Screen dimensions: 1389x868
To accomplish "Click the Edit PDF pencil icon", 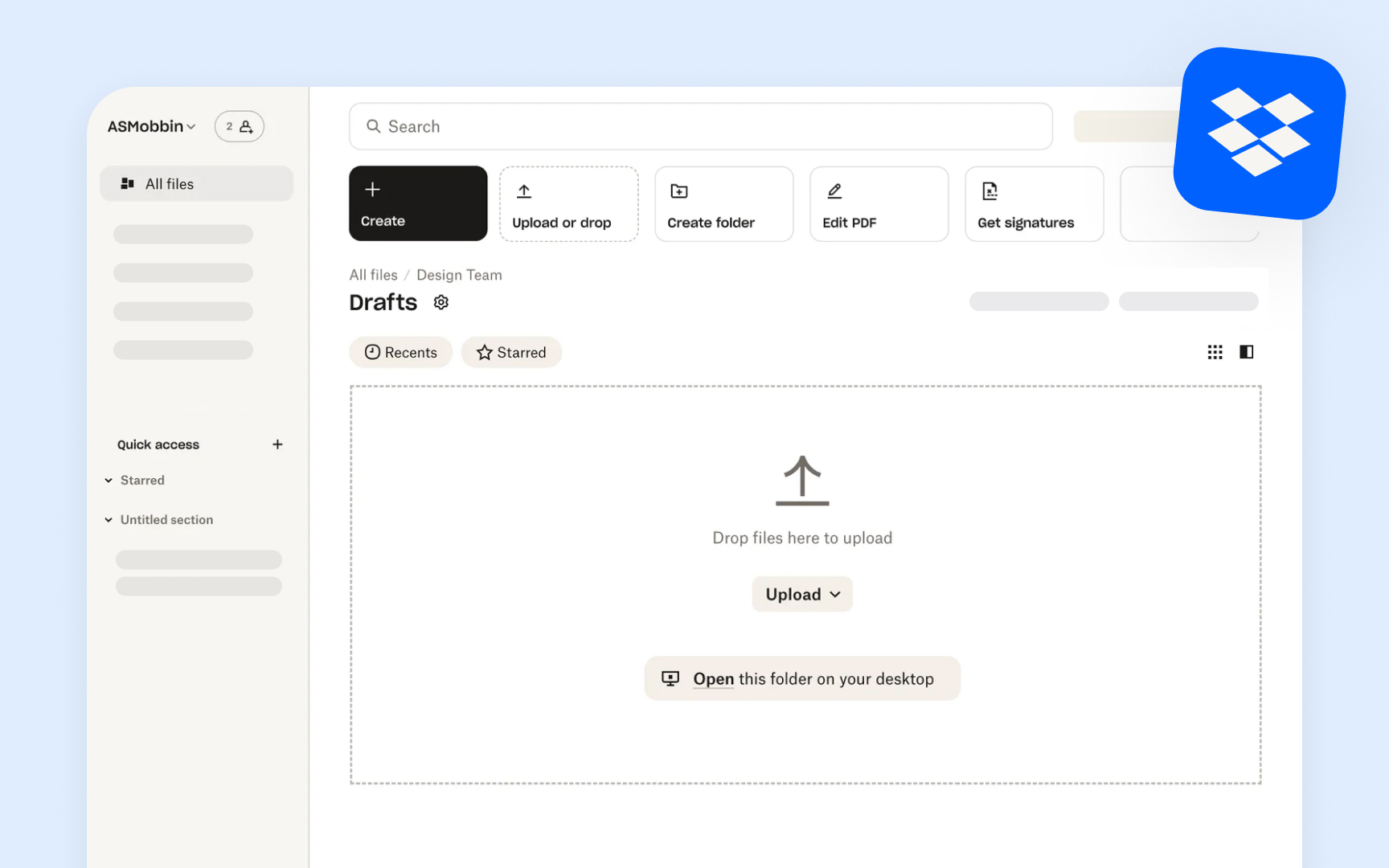I will [834, 191].
